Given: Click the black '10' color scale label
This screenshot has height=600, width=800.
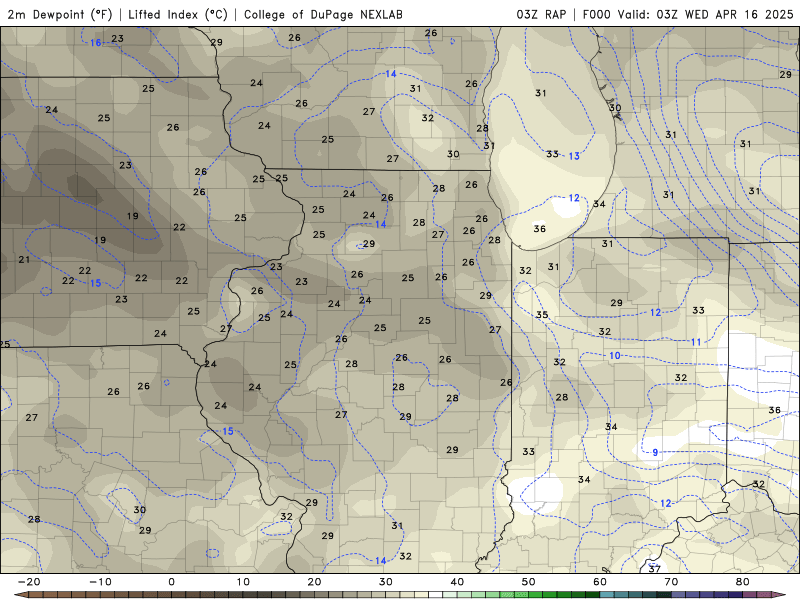Looking at the screenshot, I should 243,582.
